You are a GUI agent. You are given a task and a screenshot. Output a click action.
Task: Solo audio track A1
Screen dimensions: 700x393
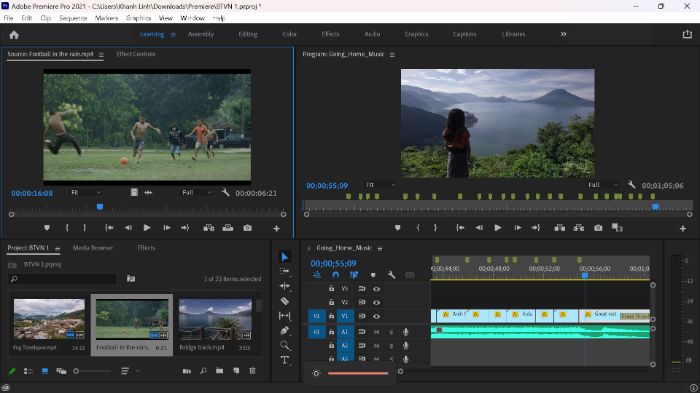(392, 332)
